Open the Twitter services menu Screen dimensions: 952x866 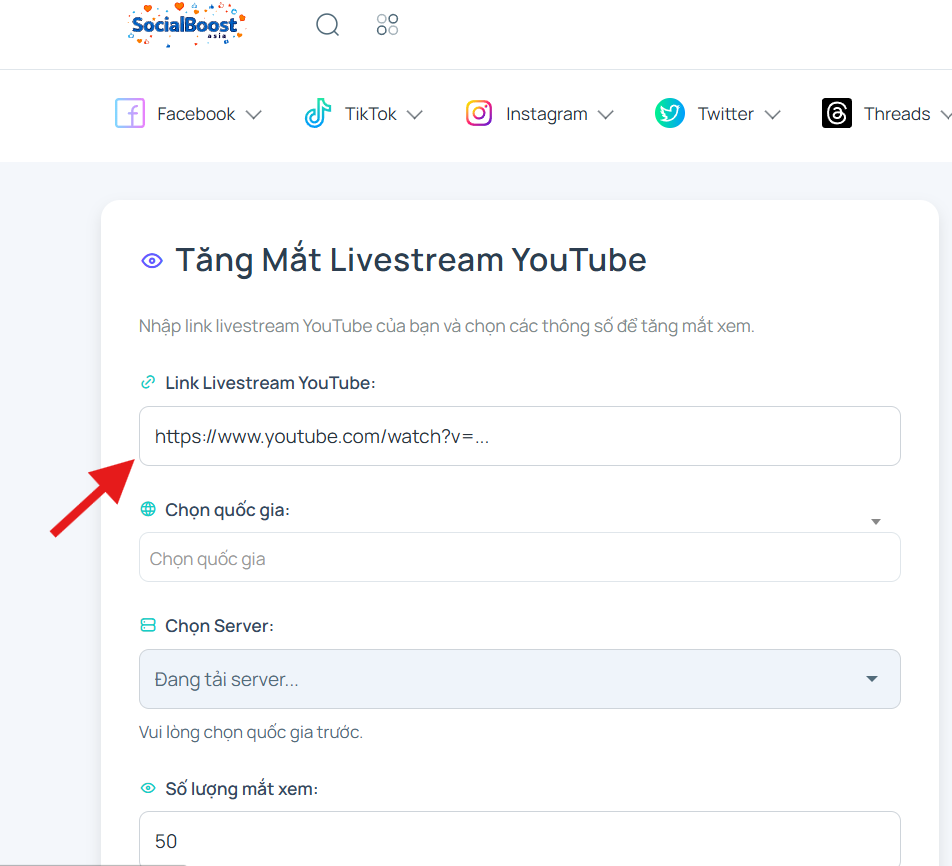click(x=718, y=114)
